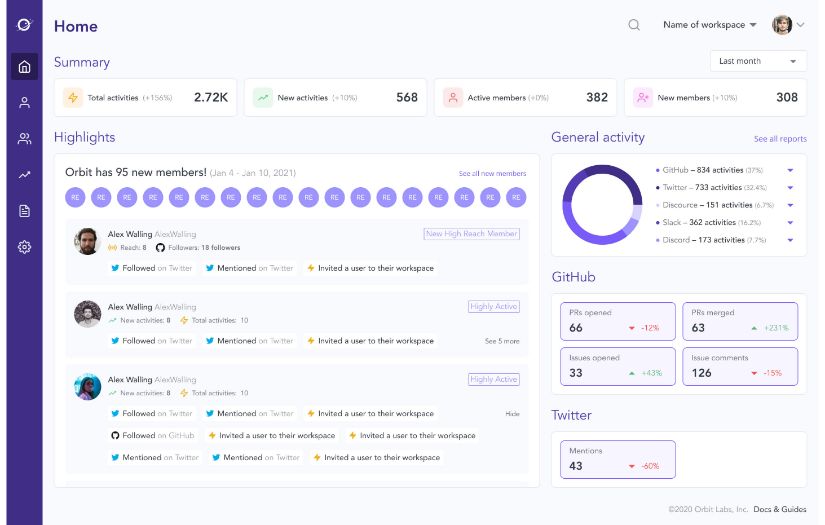Open the document notes icon in sidebar
This screenshot has height=525, width=825.
pyautogui.click(x=24, y=211)
